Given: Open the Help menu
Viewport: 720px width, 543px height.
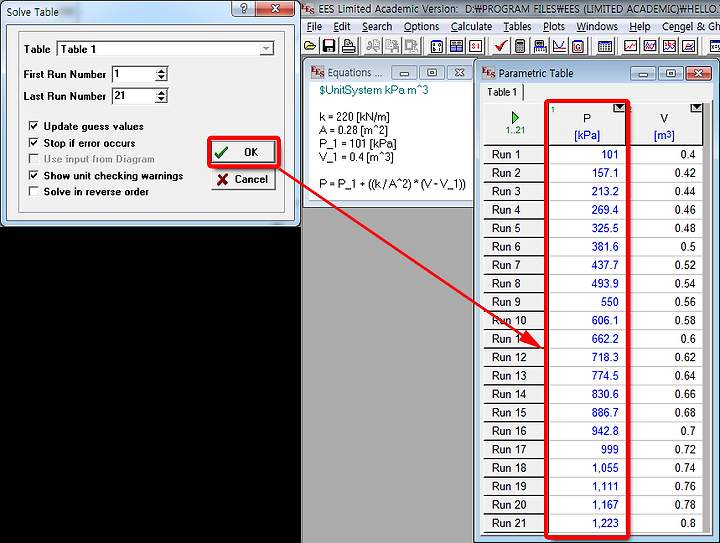Looking at the screenshot, I should point(640,27).
